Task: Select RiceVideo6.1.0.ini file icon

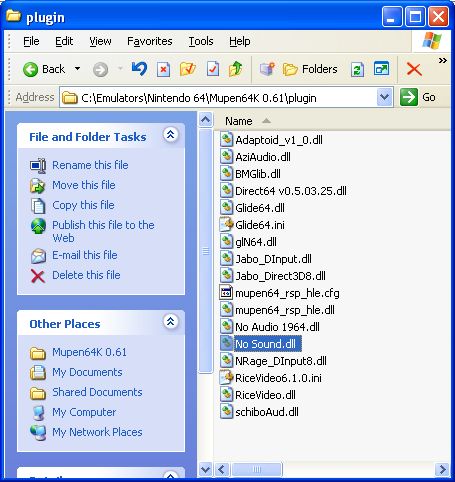Action: point(226,378)
